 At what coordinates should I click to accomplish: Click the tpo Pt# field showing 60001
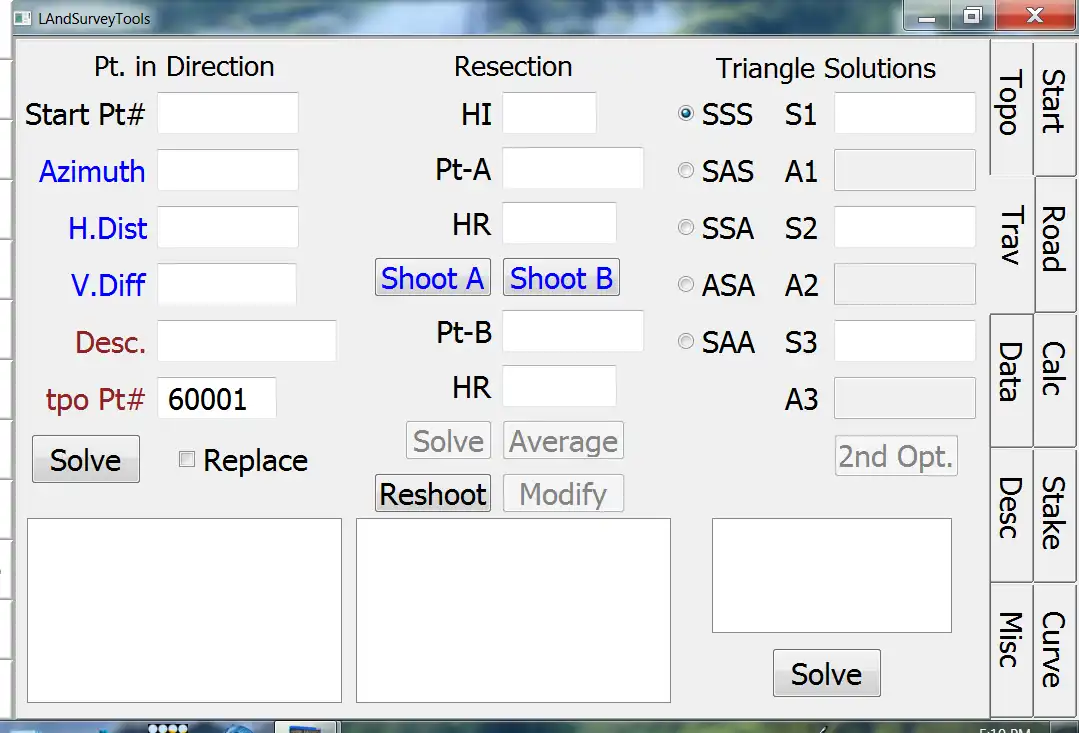coord(216,399)
